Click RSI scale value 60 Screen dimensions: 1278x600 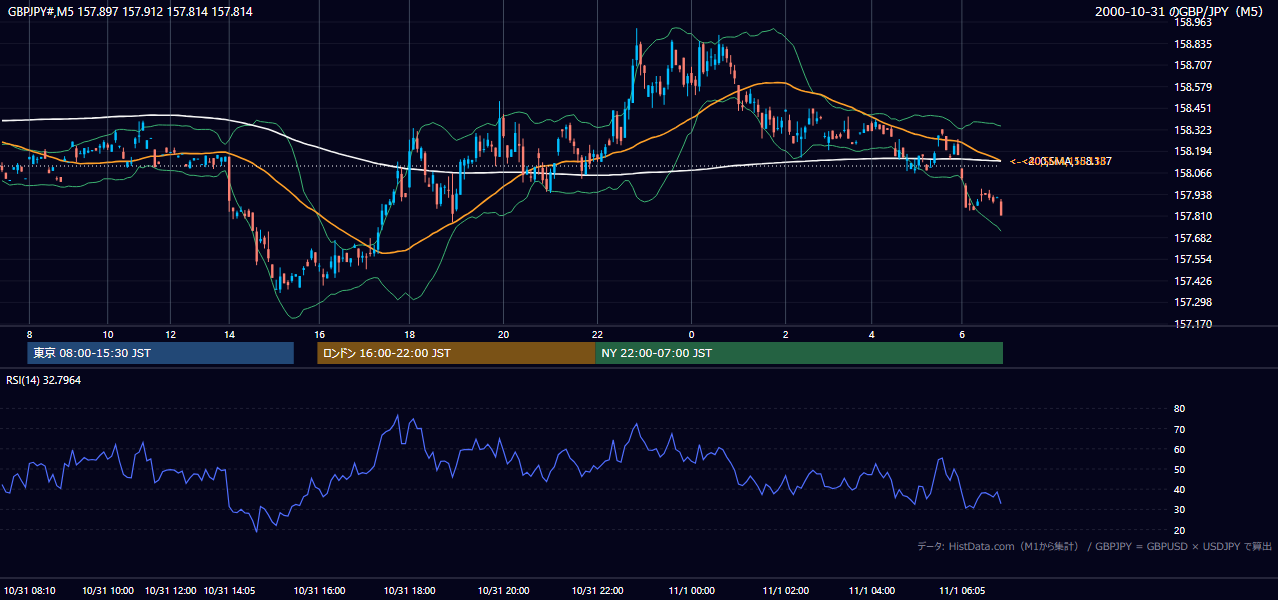(1180, 449)
